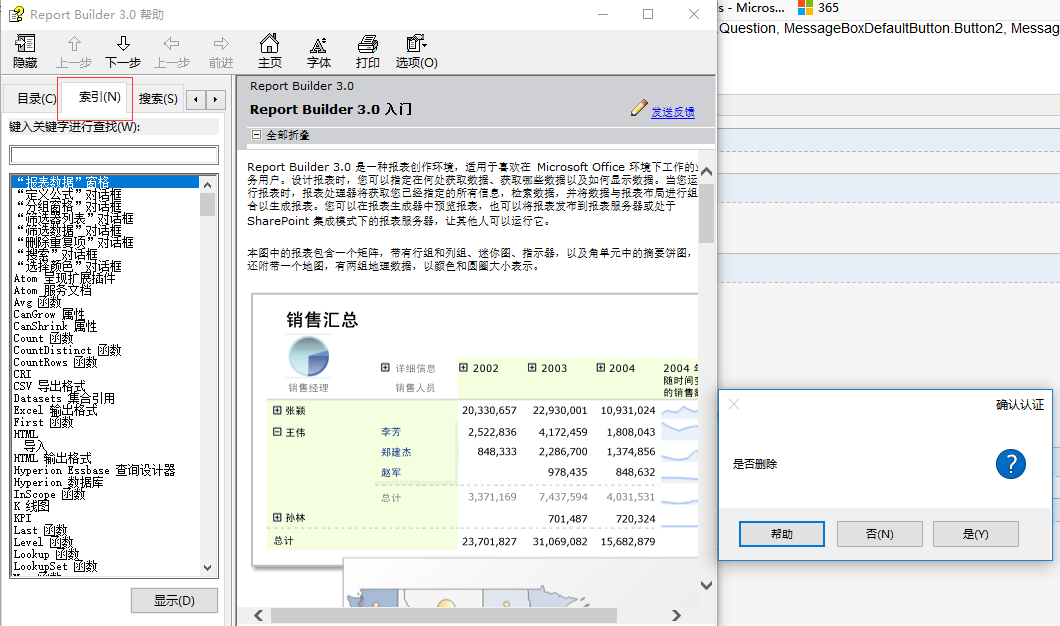The image size is (1060, 626).
Task: Click the pencil feedback icon
Action: click(x=639, y=108)
